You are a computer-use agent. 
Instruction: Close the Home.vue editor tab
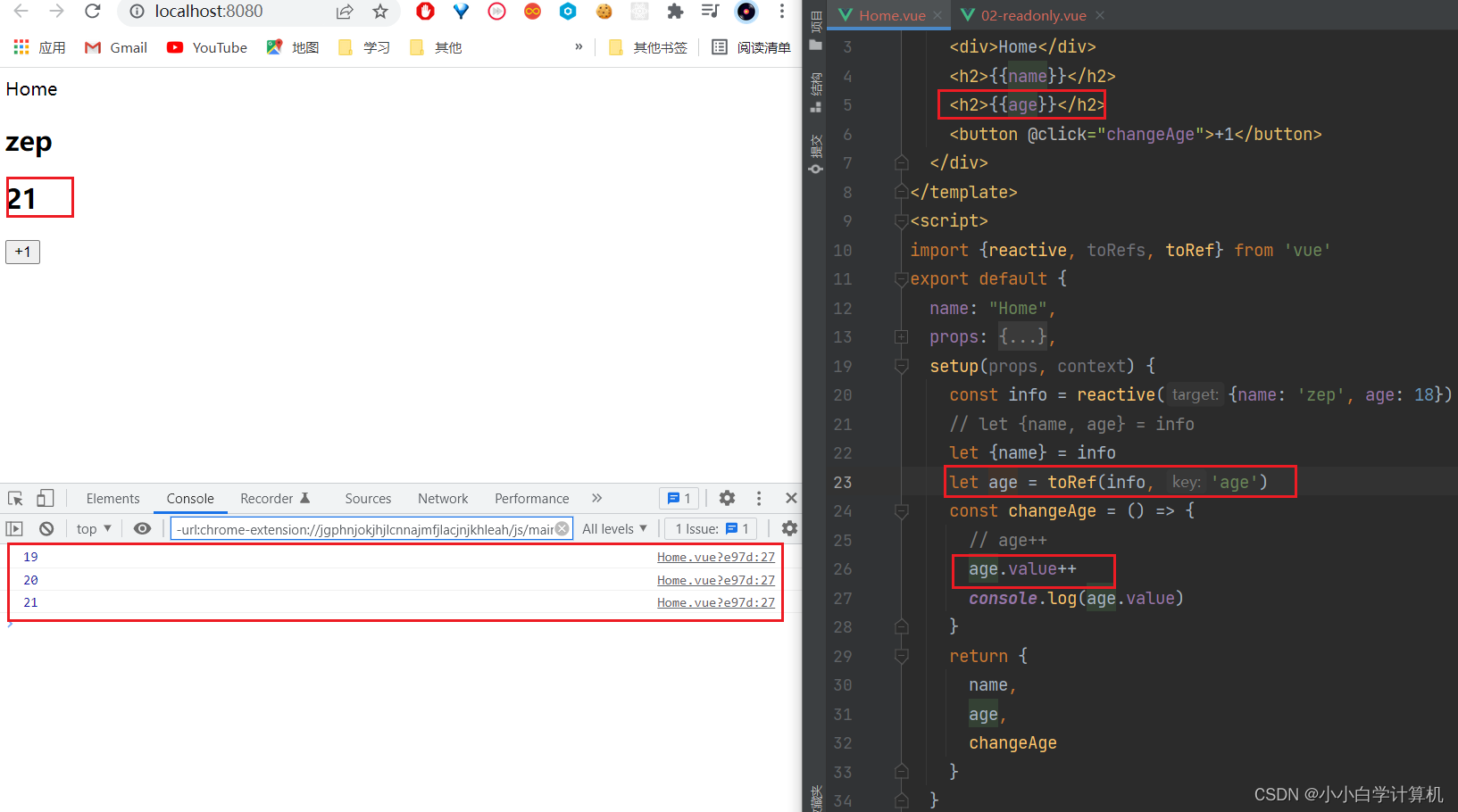point(937,15)
